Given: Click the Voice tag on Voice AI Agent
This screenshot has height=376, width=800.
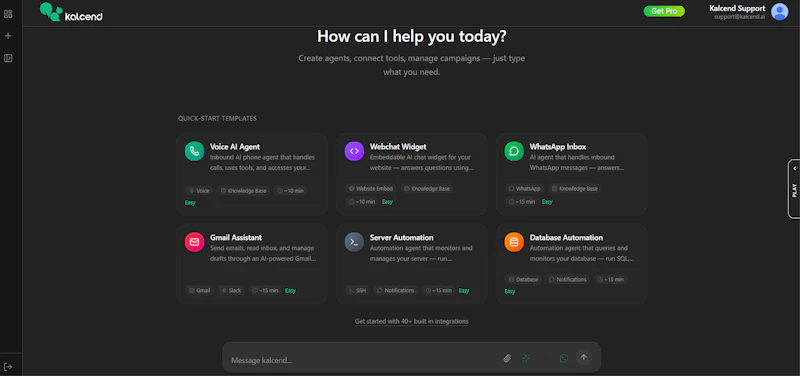Looking at the screenshot, I should point(199,191).
